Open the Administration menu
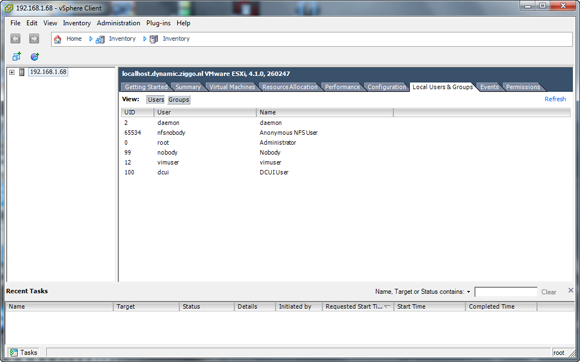 118,23
